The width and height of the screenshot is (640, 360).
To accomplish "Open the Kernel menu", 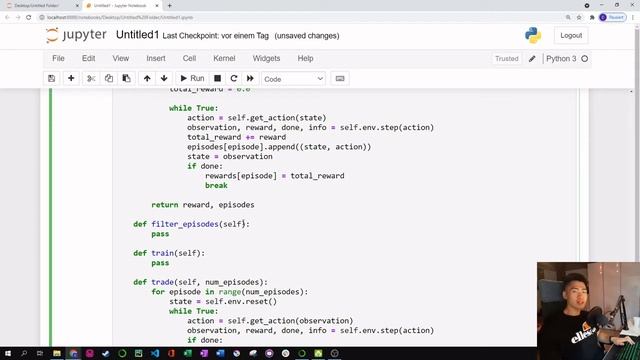I will (x=224, y=58).
